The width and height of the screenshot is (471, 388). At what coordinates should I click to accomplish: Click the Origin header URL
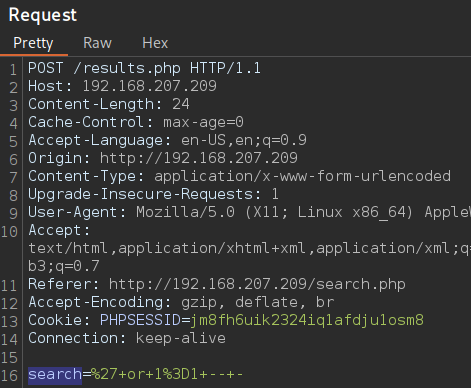point(199,158)
